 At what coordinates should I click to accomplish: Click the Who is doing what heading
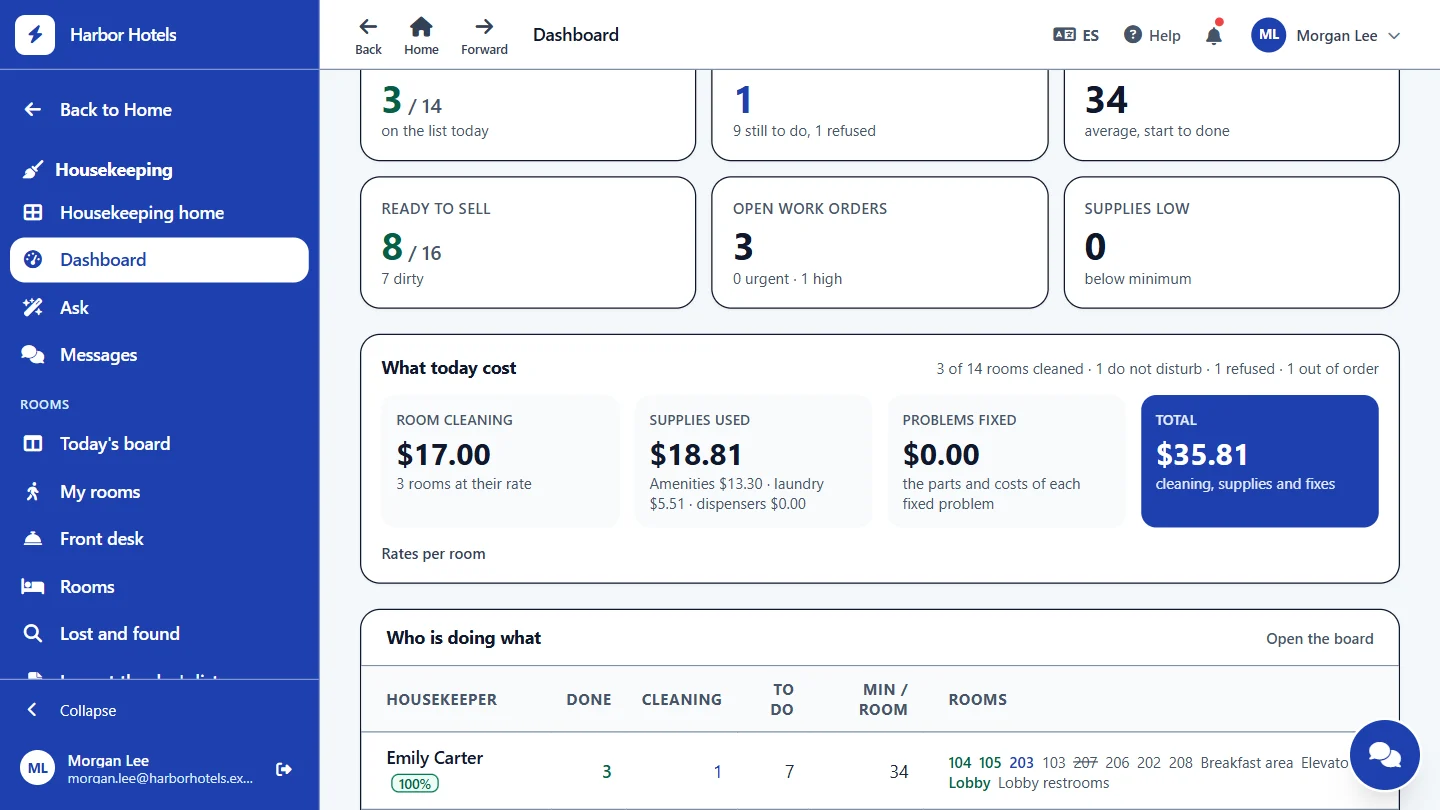click(464, 638)
